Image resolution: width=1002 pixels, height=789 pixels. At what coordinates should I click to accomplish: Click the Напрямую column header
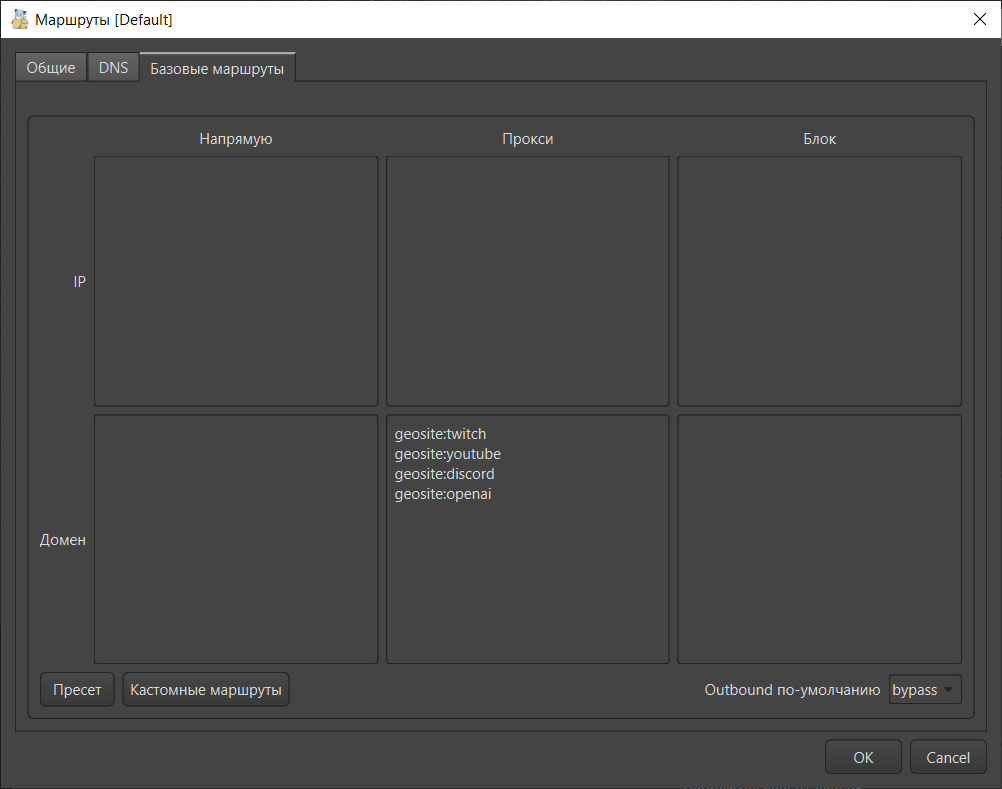(236, 139)
